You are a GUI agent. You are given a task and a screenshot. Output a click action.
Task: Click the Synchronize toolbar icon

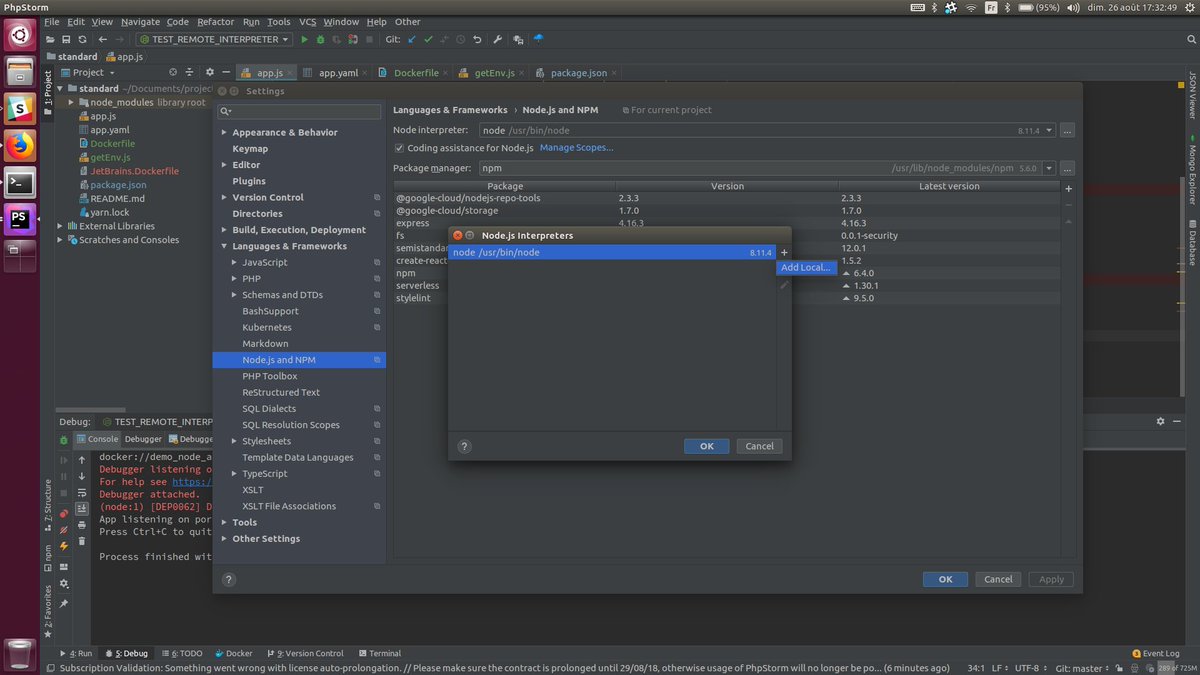pyautogui.click(x=84, y=39)
